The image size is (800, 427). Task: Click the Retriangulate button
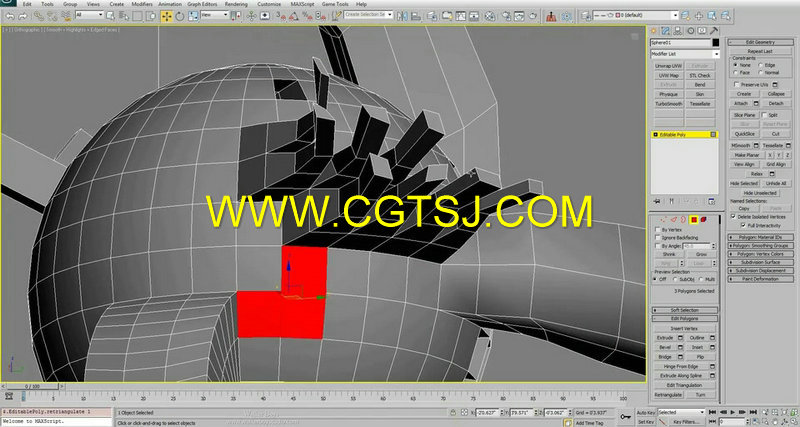click(x=668, y=395)
